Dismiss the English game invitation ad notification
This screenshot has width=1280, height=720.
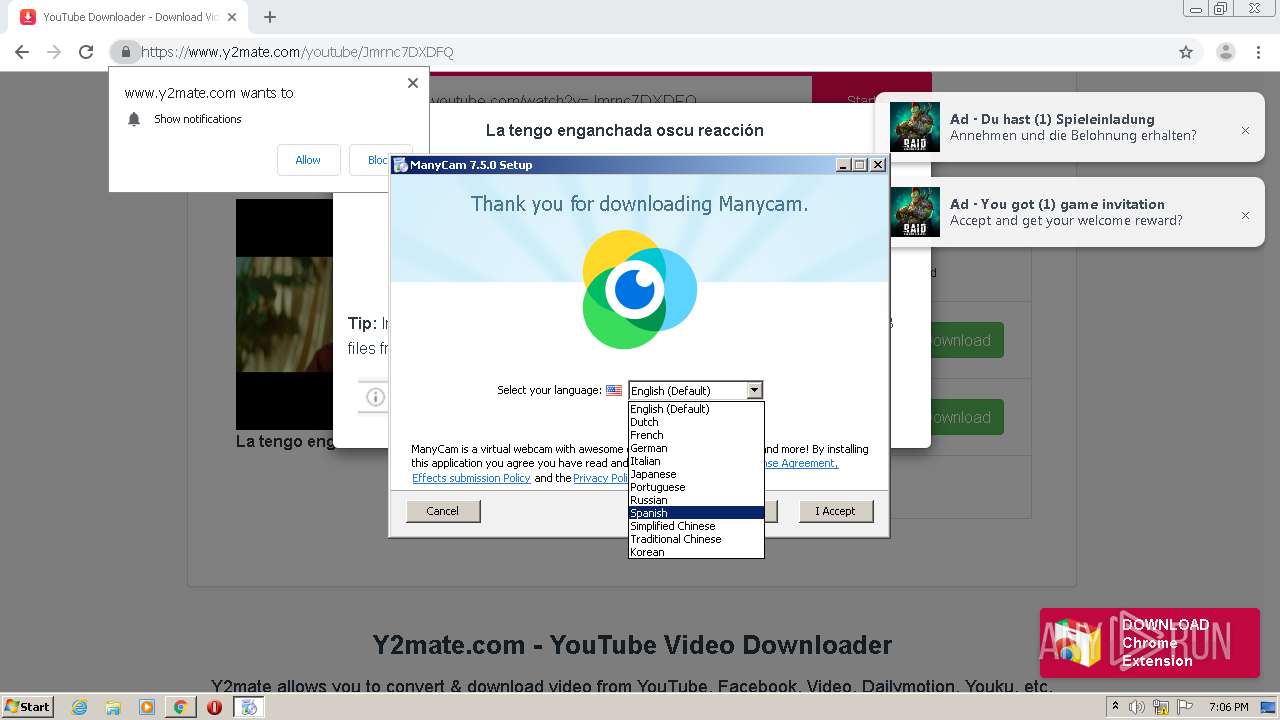pos(1245,215)
